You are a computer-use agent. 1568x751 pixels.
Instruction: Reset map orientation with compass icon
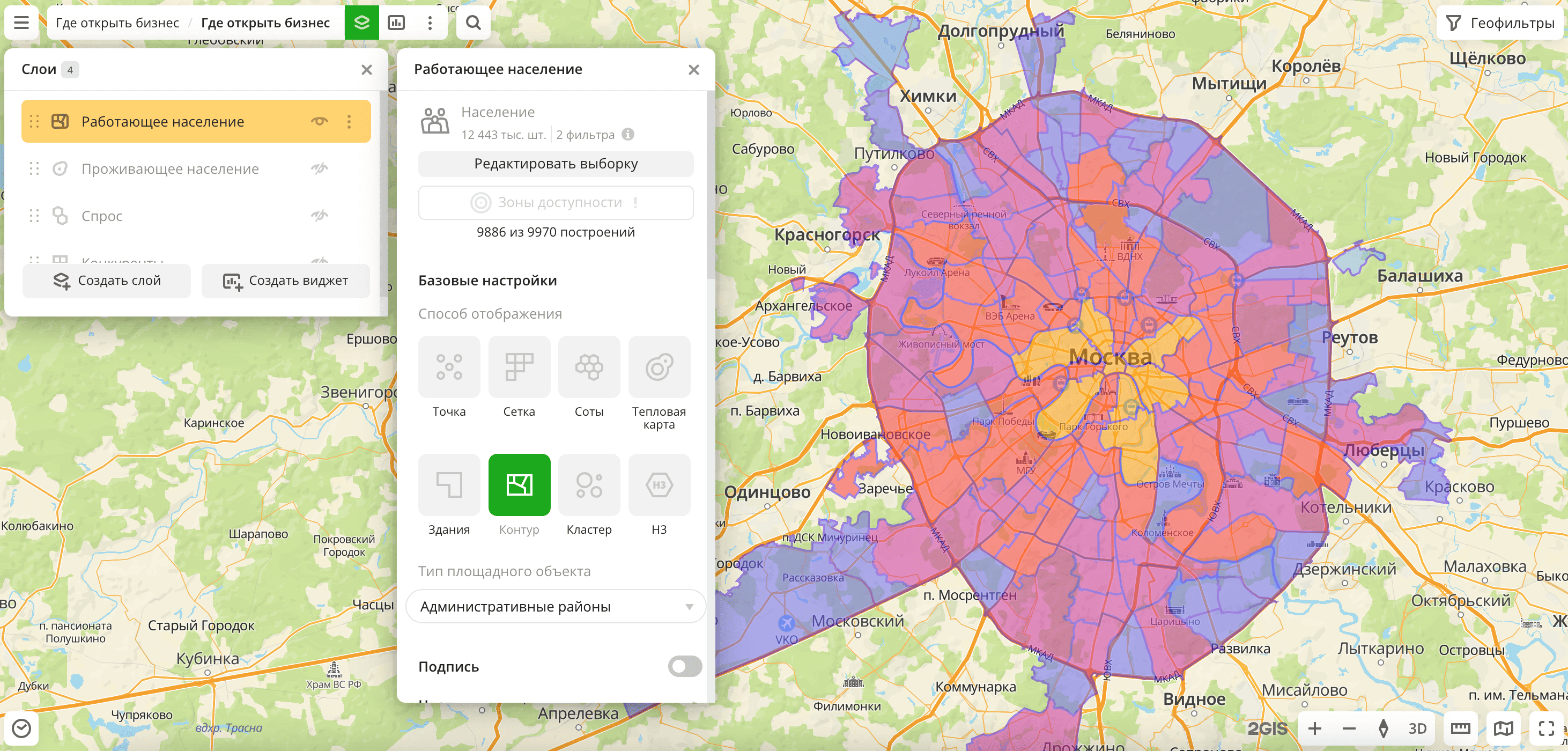click(1383, 728)
